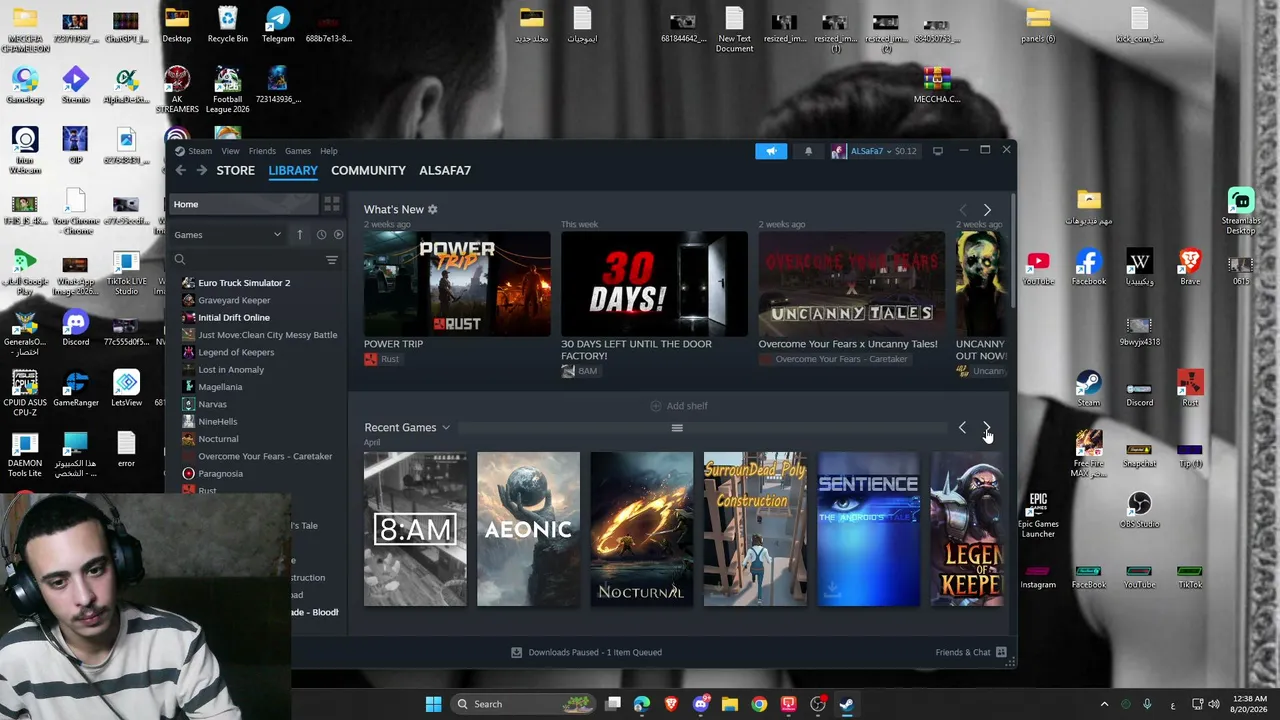Click the Rust tag under POWER TRIP

[x=382, y=359]
